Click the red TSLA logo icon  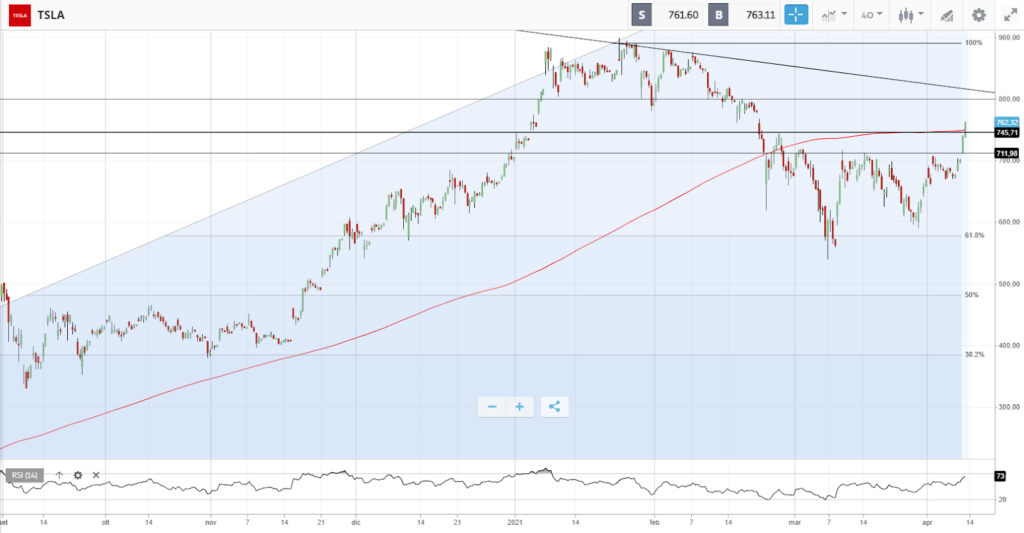(20, 15)
